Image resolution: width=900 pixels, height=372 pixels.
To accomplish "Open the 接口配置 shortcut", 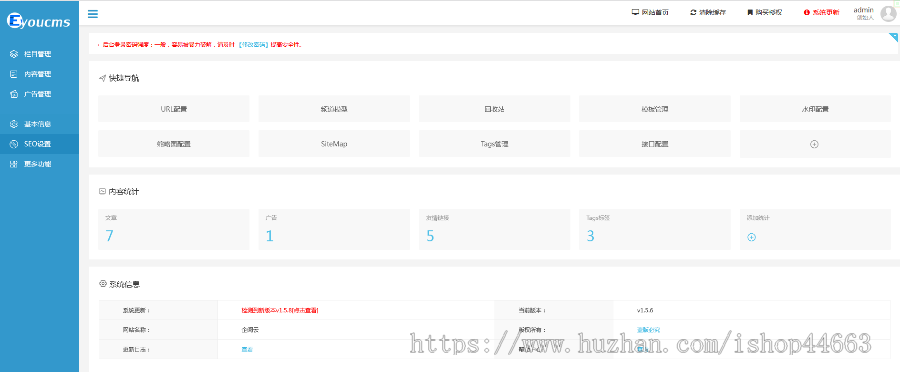I will (x=654, y=144).
